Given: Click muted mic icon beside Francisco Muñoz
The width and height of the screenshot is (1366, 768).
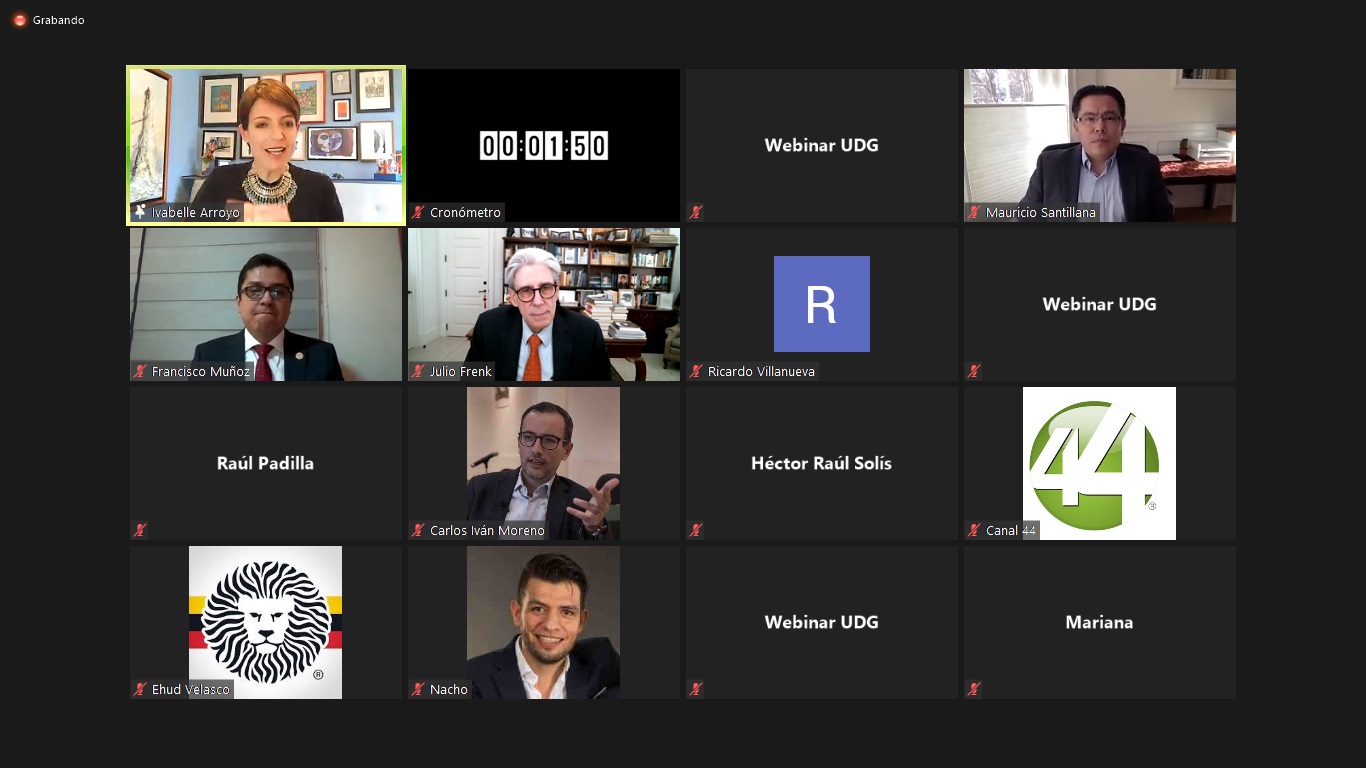Looking at the screenshot, I should [140, 371].
